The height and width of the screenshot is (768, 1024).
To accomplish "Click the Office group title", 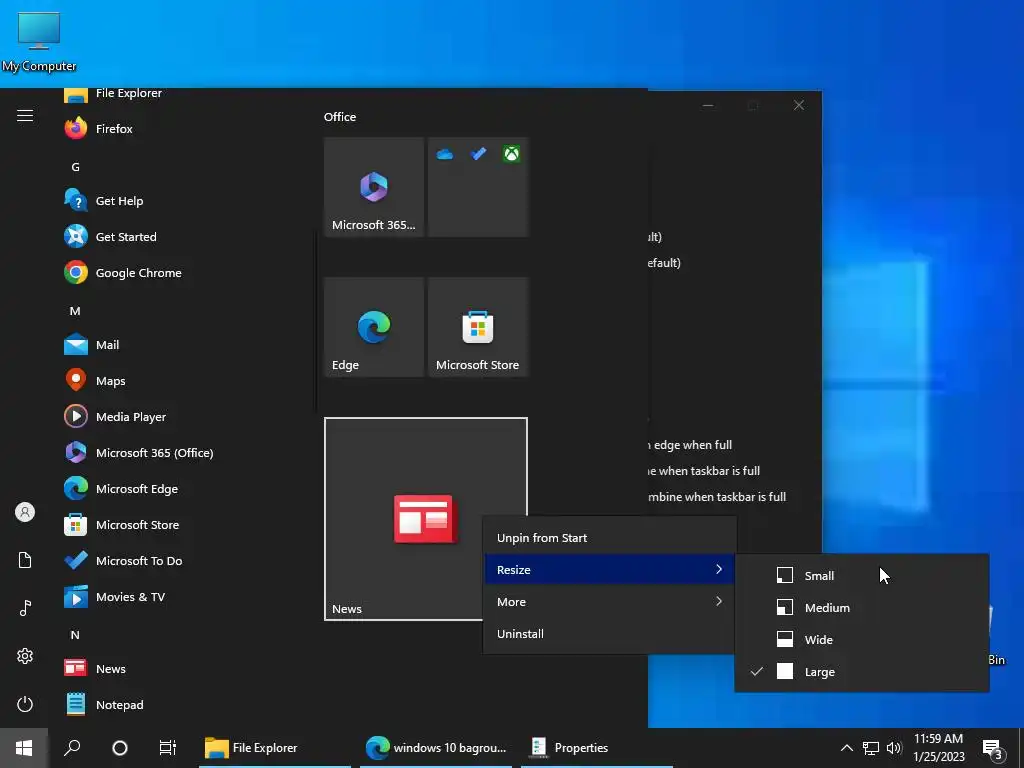I will point(340,117).
